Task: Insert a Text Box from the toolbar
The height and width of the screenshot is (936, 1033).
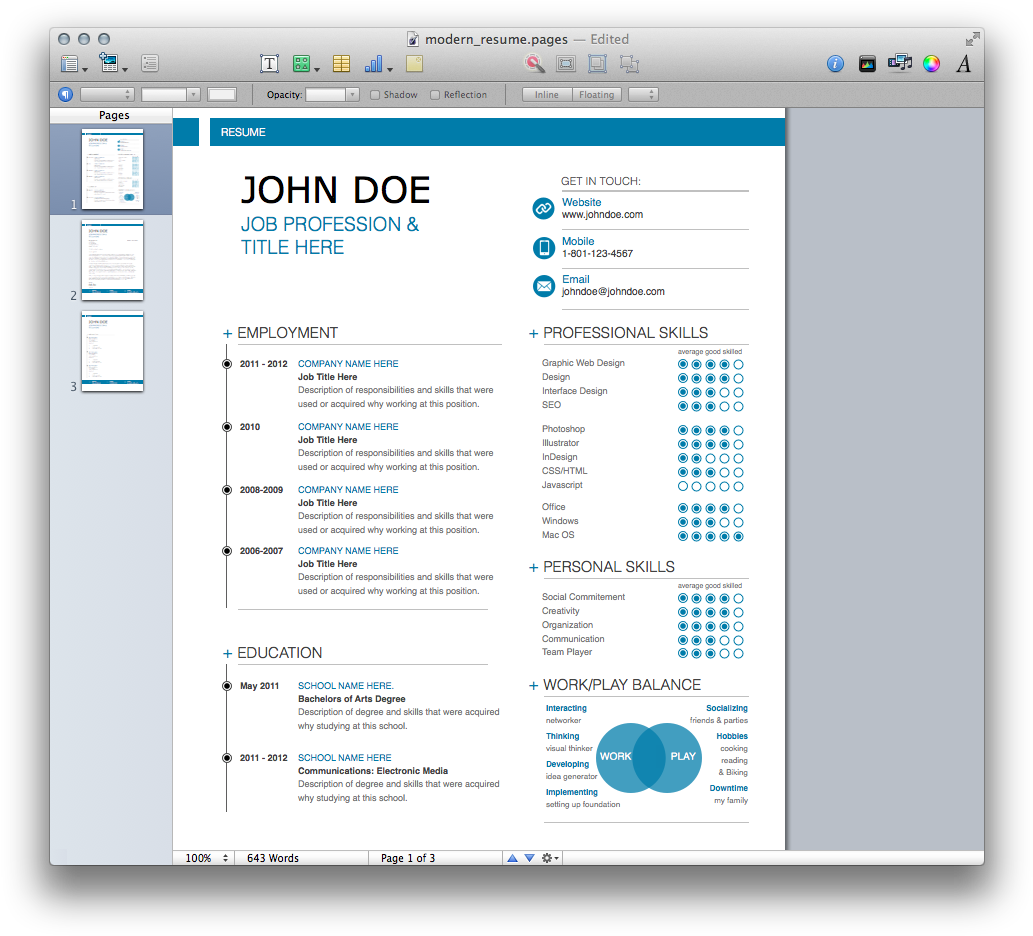Action: 269,64
